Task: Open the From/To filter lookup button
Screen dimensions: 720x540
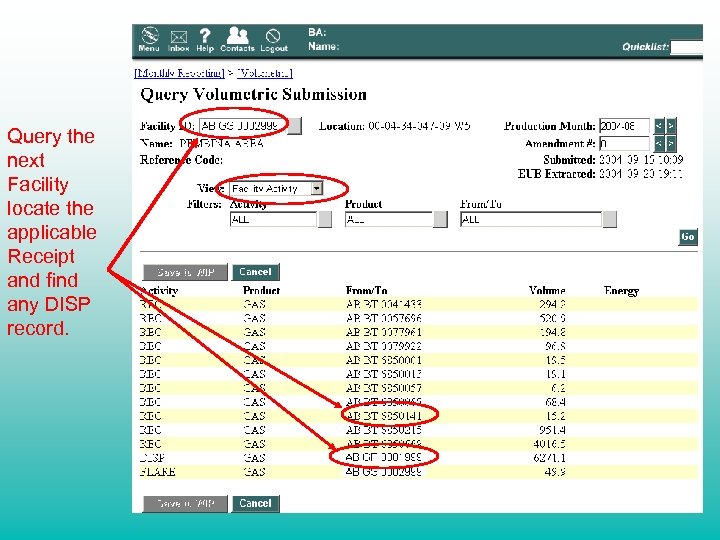Action: click(609, 219)
